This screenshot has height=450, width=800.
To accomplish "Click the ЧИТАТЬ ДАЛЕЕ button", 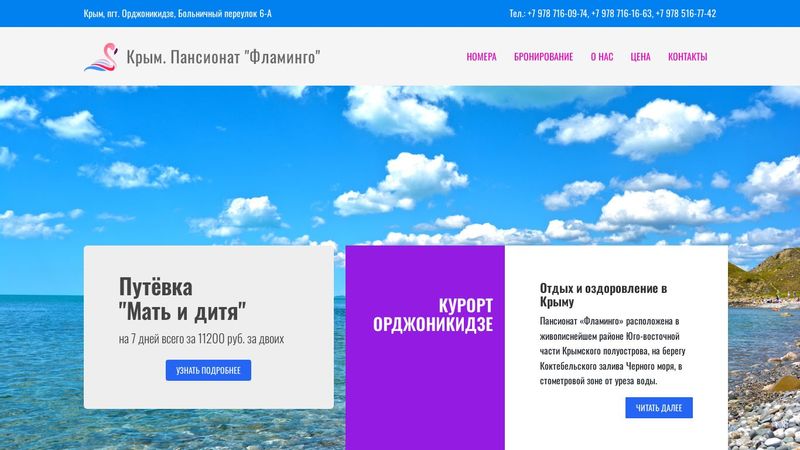I will 659,408.
